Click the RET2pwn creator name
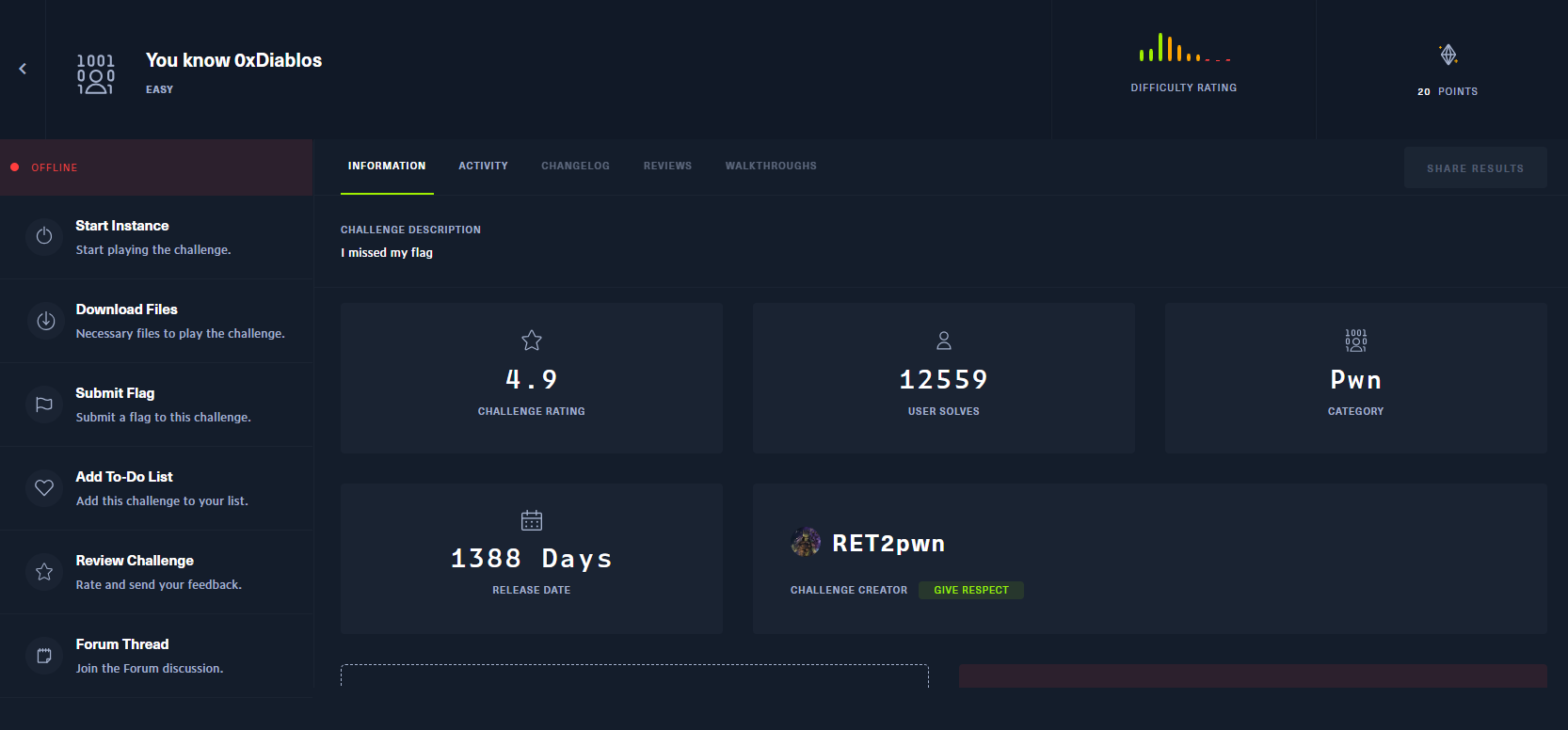1568x730 pixels. 888,544
